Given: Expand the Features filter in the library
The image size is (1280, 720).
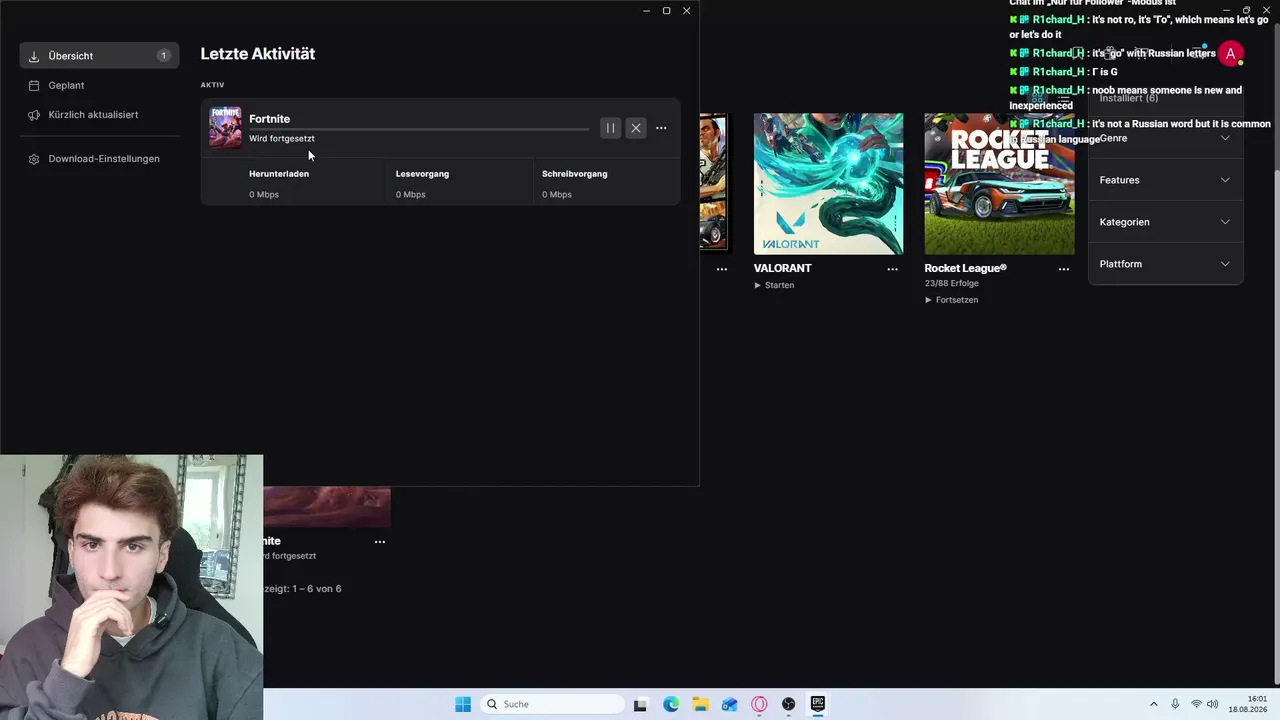Looking at the screenshot, I should click(1165, 180).
